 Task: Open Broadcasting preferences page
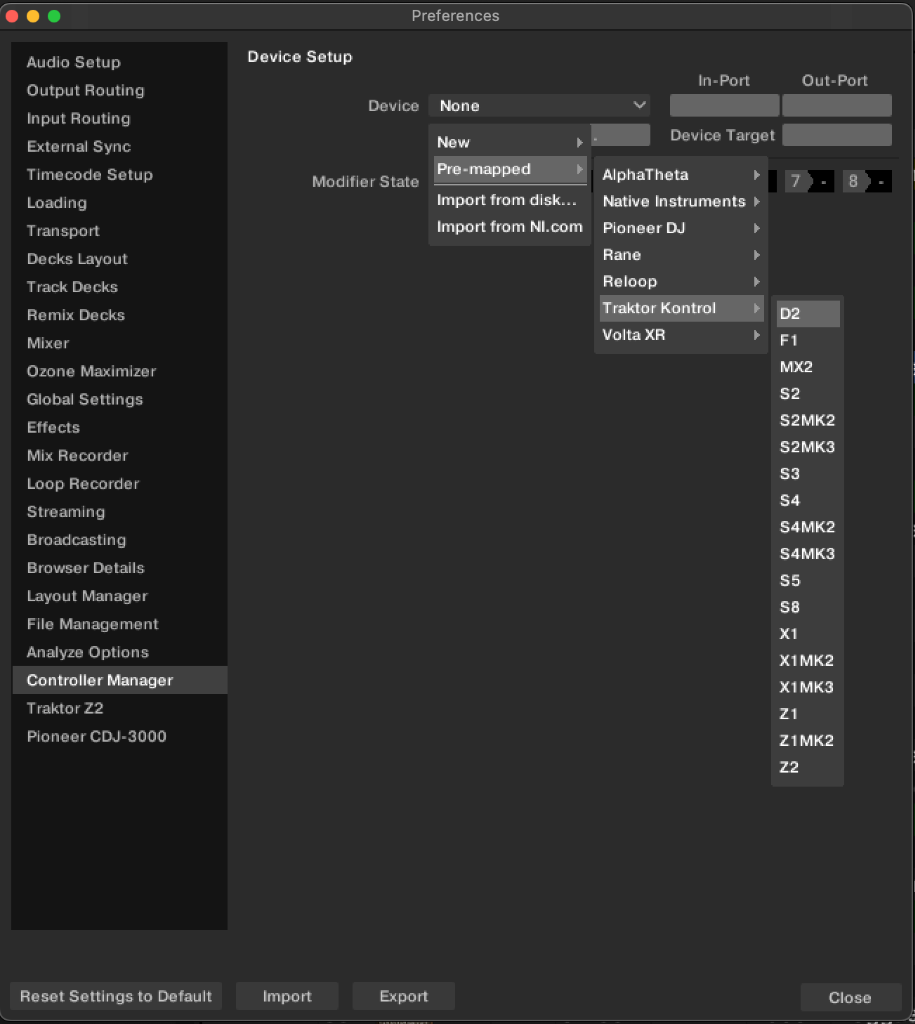click(120, 539)
